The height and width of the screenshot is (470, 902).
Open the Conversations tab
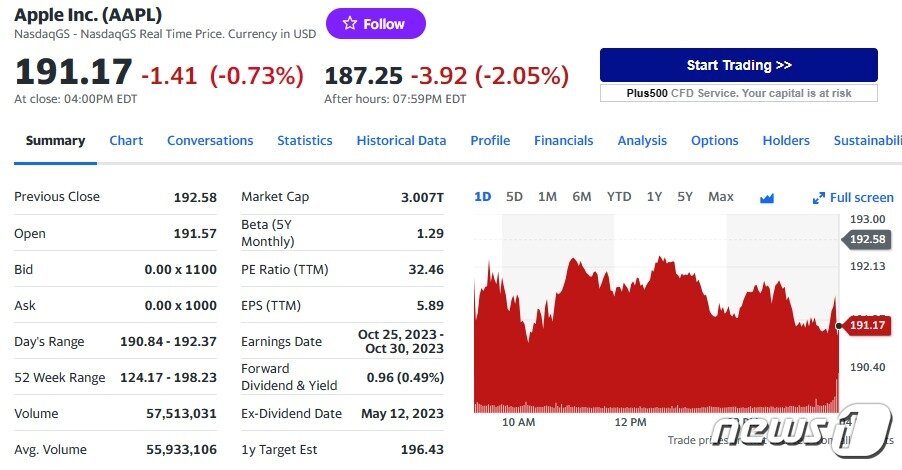click(210, 141)
